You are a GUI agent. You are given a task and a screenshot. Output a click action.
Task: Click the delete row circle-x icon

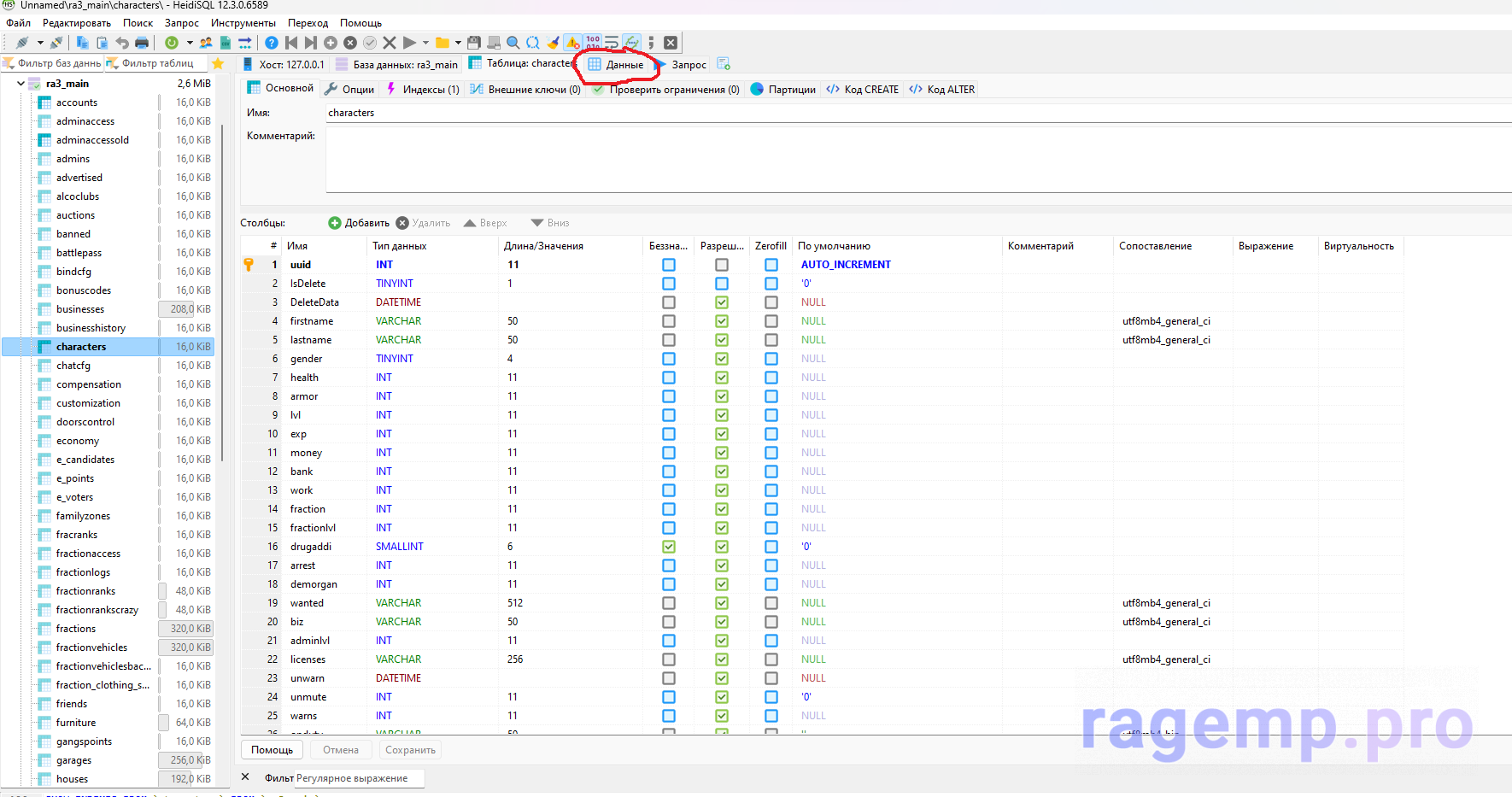pos(350,43)
